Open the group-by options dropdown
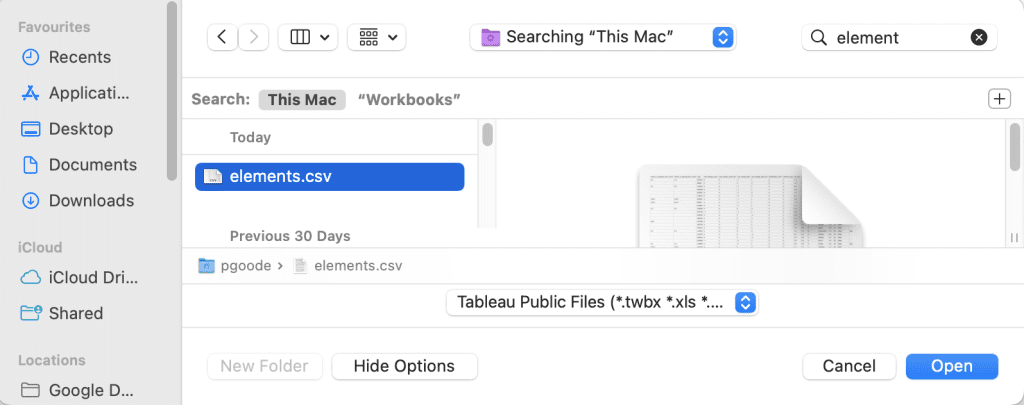 coord(377,37)
